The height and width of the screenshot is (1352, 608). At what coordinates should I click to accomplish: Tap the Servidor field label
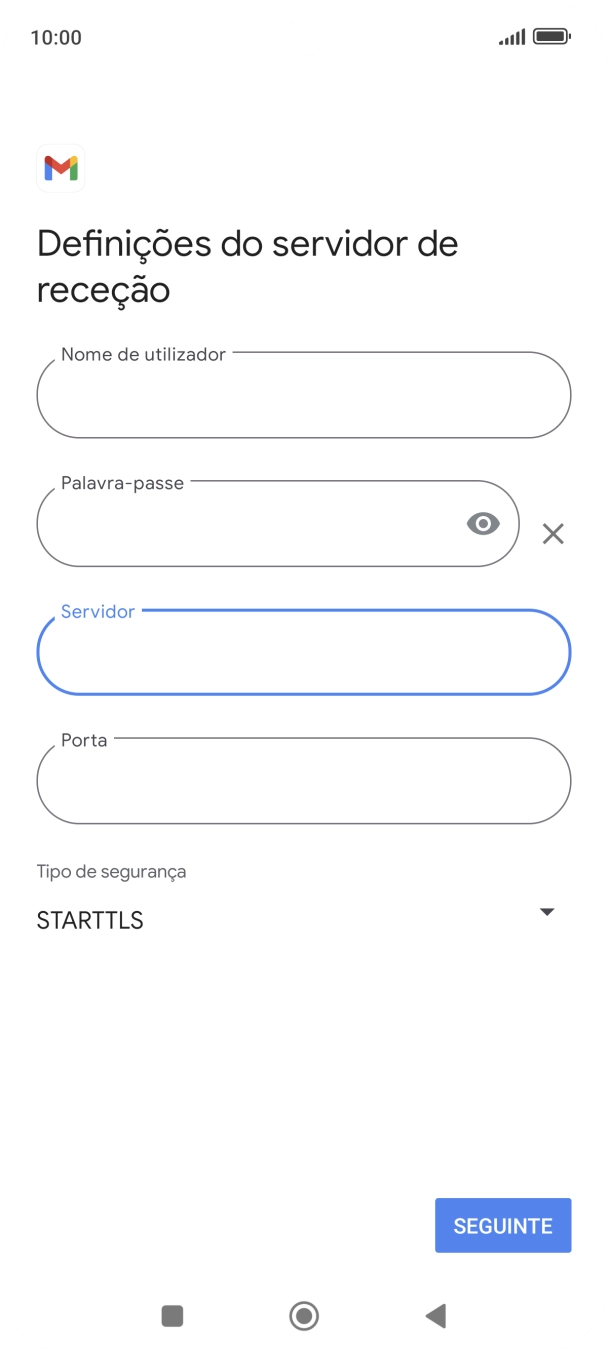(98, 612)
